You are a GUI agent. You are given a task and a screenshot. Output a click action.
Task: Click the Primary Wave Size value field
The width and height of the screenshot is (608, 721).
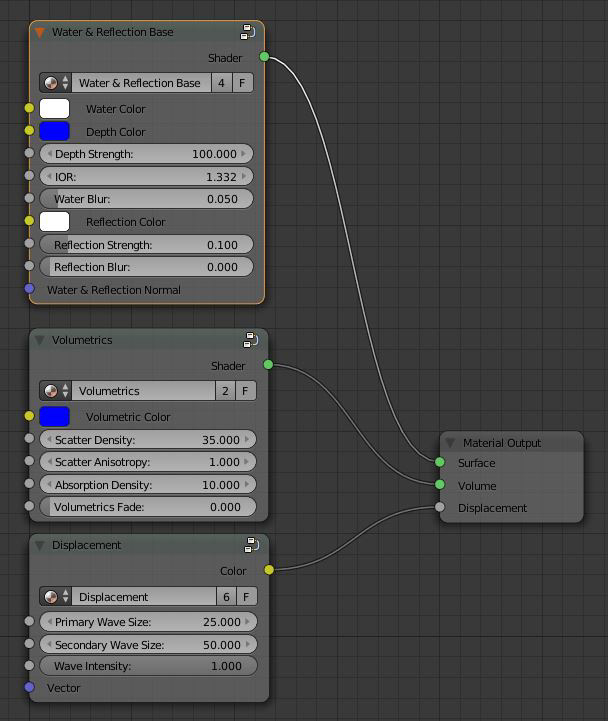tap(149, 622)
